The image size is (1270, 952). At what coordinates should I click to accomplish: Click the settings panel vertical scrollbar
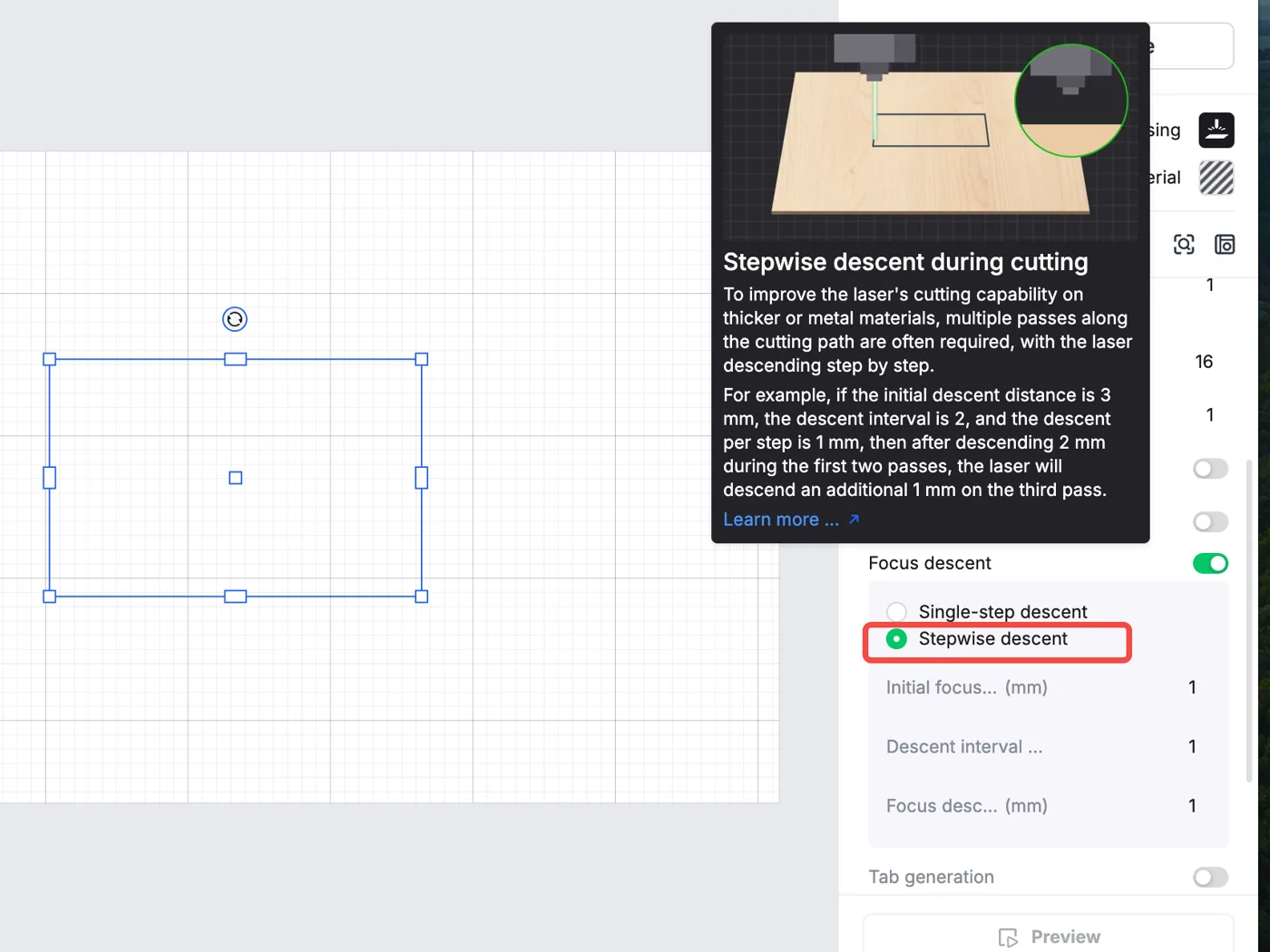pos(1249,621)
